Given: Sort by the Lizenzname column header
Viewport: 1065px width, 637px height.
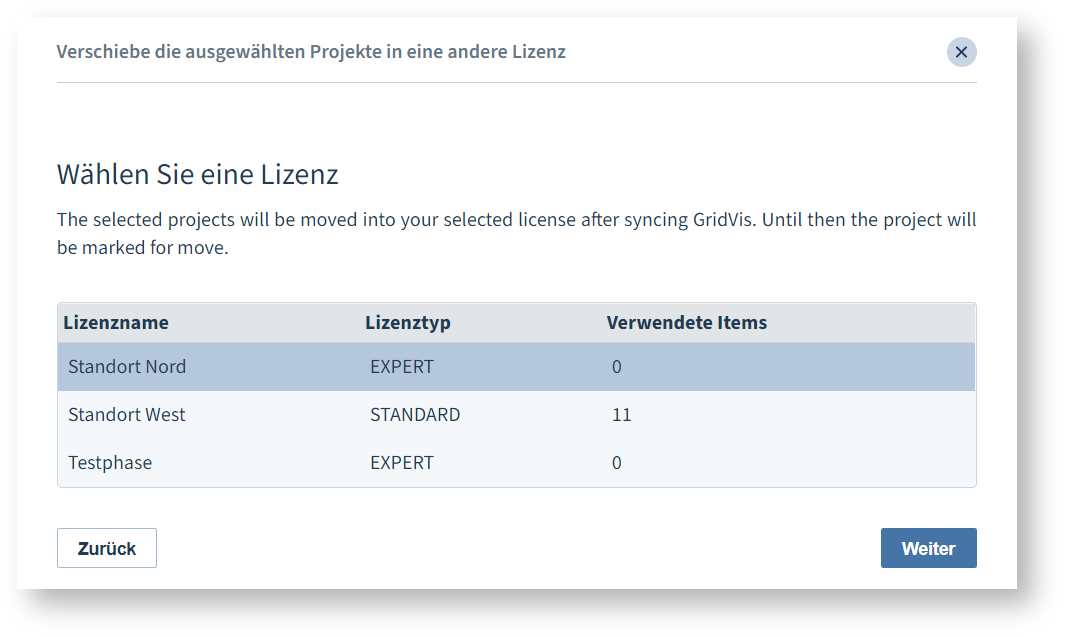Looking at the screenshot, I should coord(116,323).
